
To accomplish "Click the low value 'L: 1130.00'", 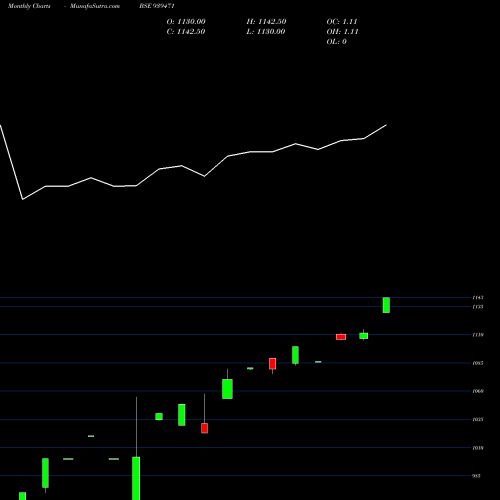I will click(x=266, y=32).
